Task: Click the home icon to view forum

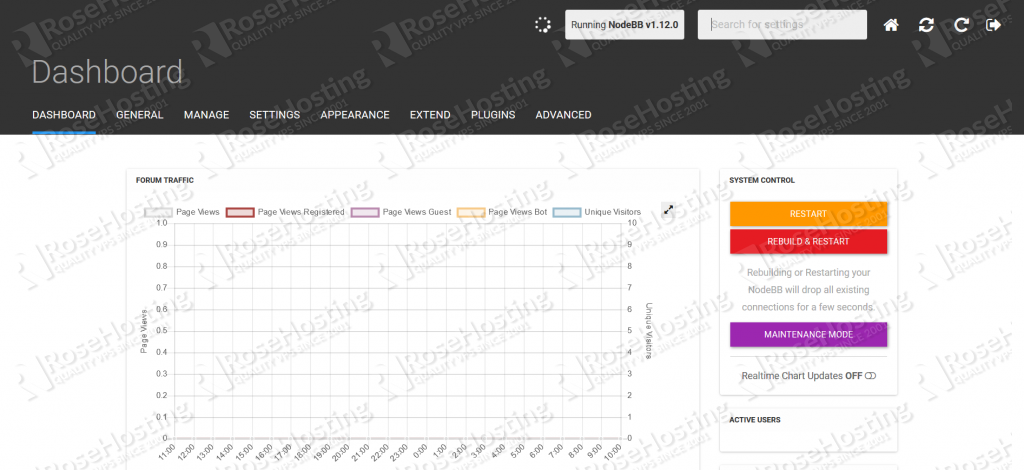Action: [x=891, y=25]
